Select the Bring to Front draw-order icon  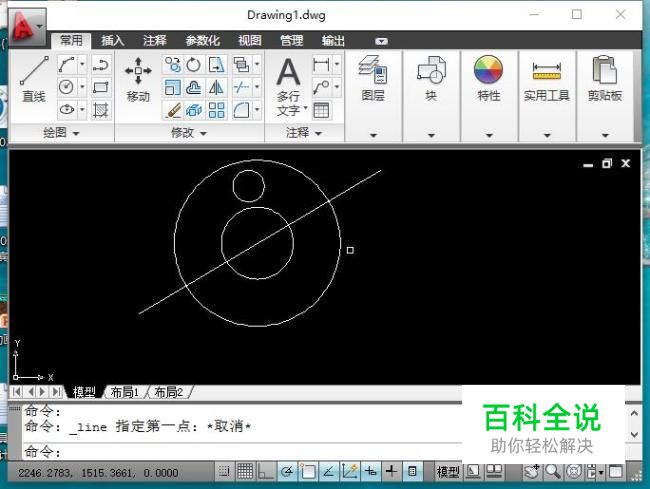click(x=241, y=64)
